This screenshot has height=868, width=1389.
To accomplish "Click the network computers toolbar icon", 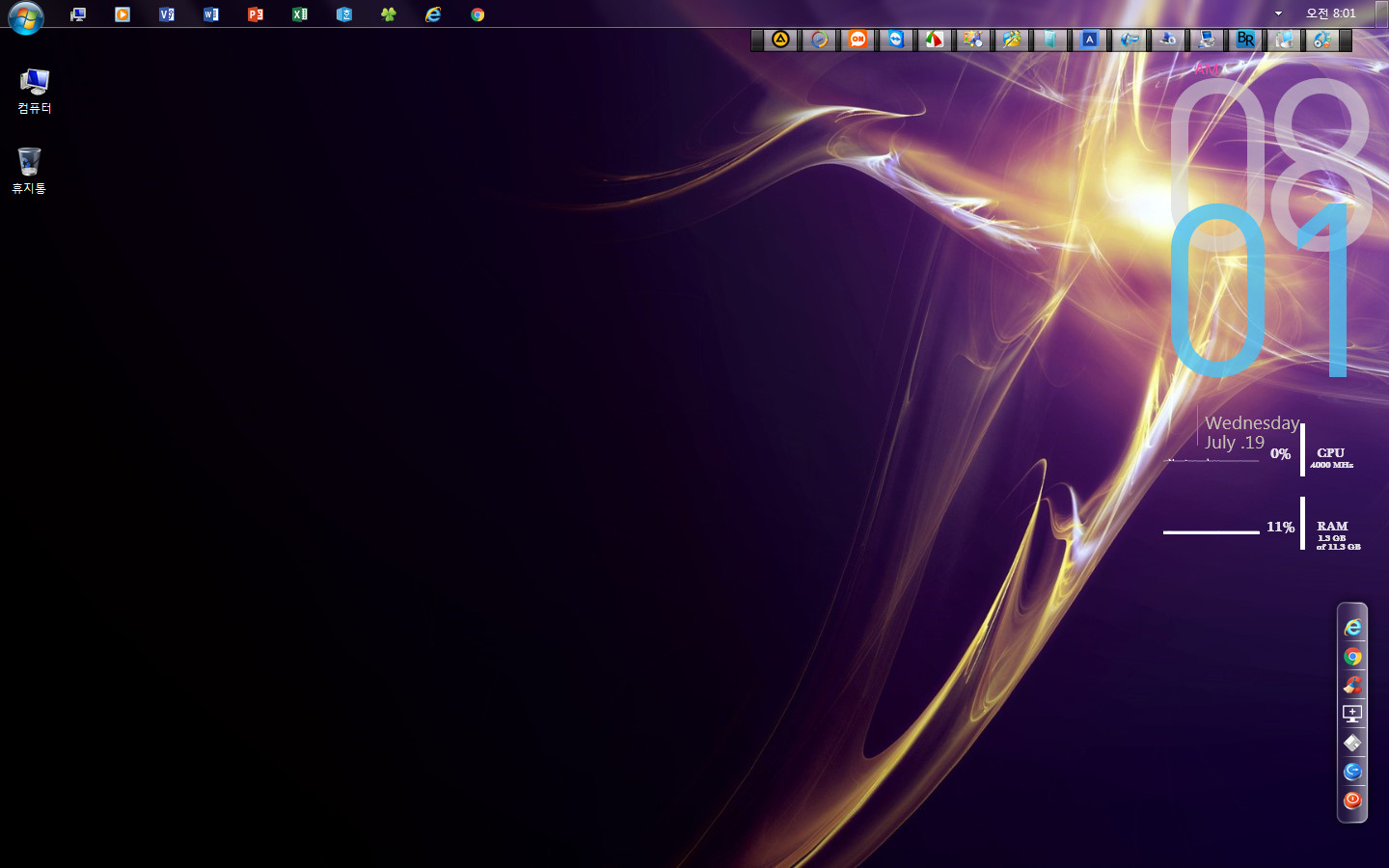I will click(x=1206, y=40).
